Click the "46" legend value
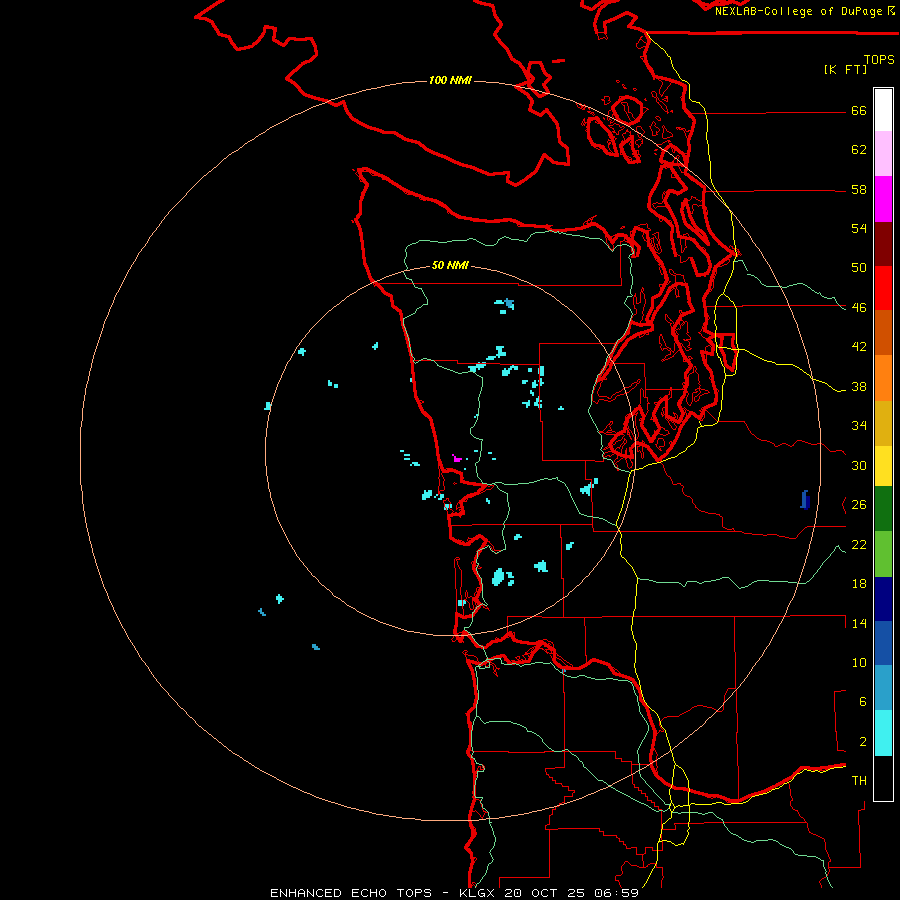This screenshot has width=900, height=900. (x=859, y=308)
